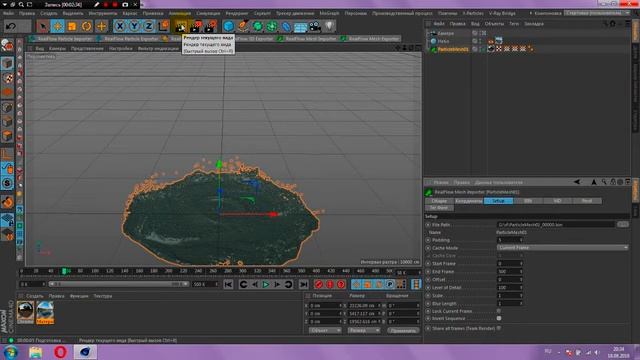Click the Undo arrow icon
The image size is (640, 360).
pyautogui.click(x=11, y=27)
